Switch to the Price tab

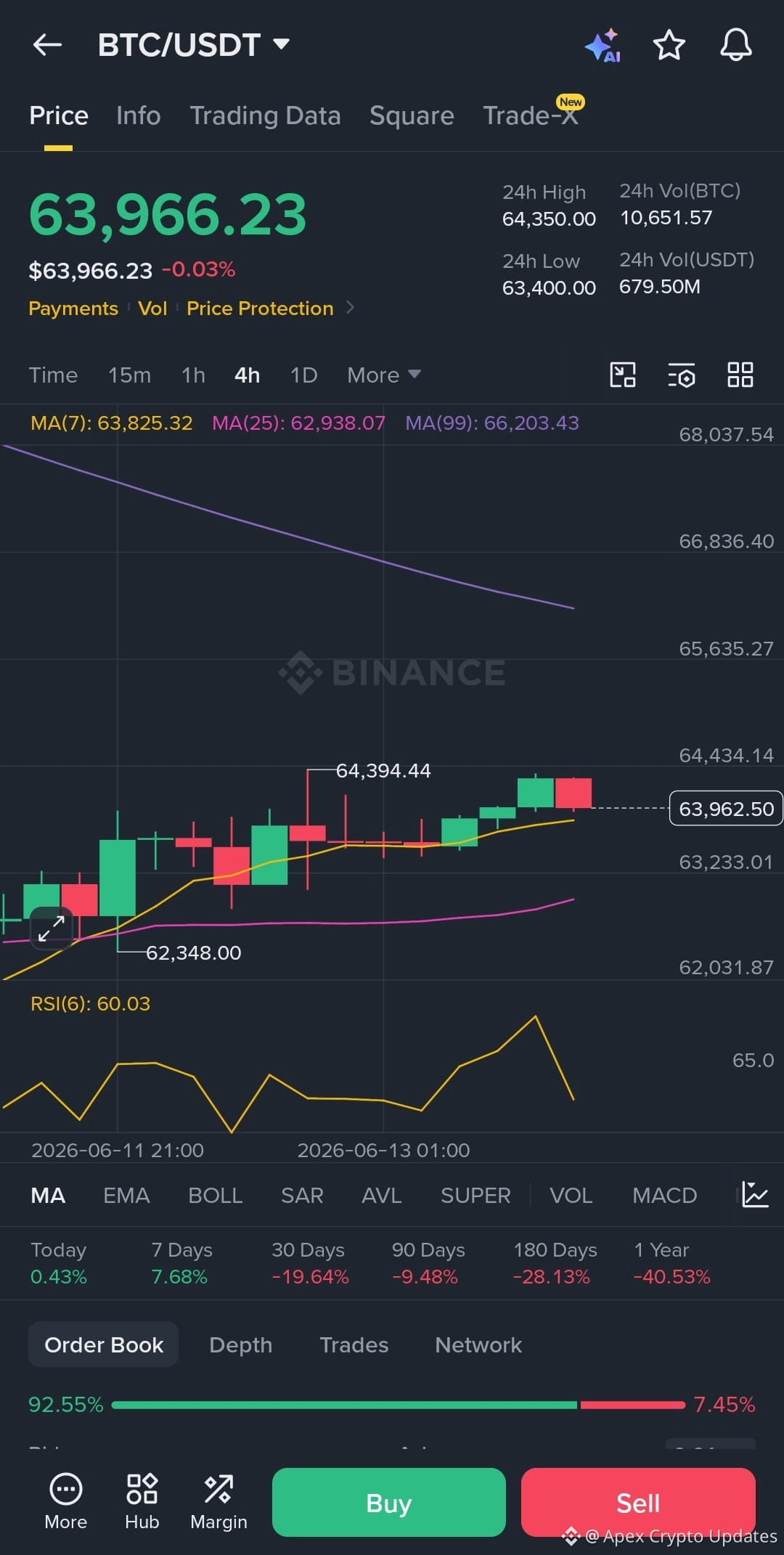[x=59, y=115]
